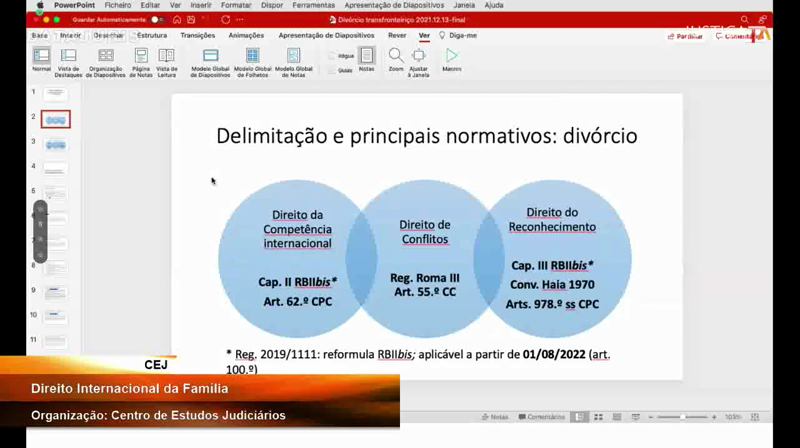This screenshot has height=448, width=800.
Task: Open the Transições ribbon tab
Action: [197, 35]
